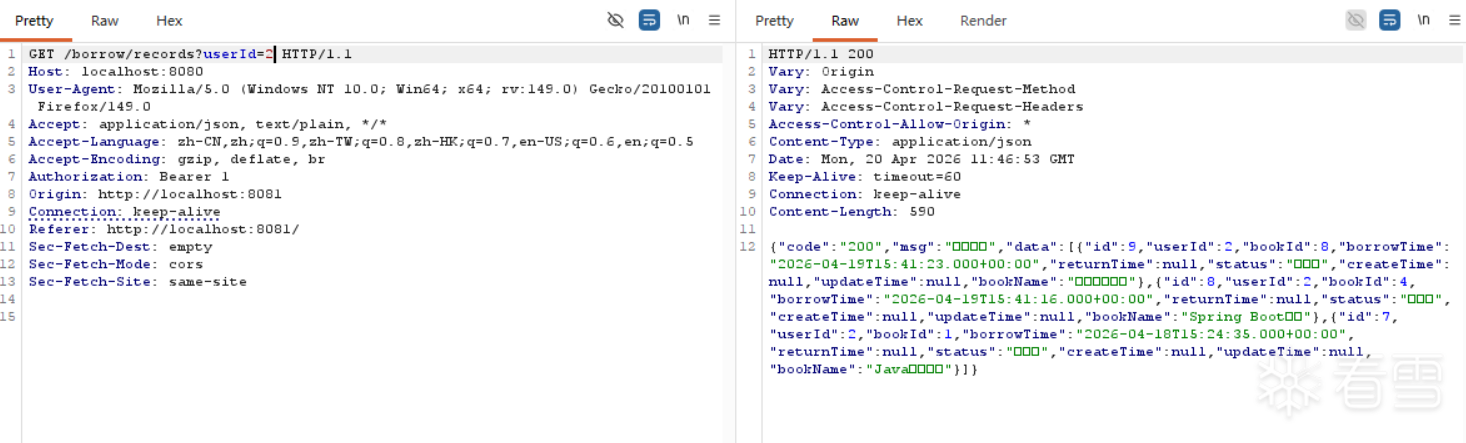Screen dimensions: 1466x443
Task: Toggle word wrap in request editor
Action: pos(649,20)
